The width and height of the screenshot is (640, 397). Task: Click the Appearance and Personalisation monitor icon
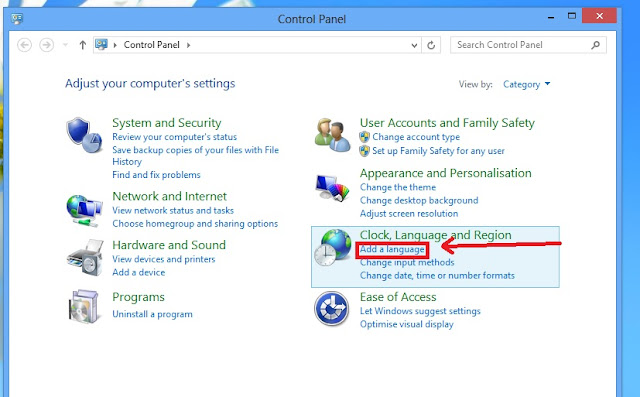332,188
